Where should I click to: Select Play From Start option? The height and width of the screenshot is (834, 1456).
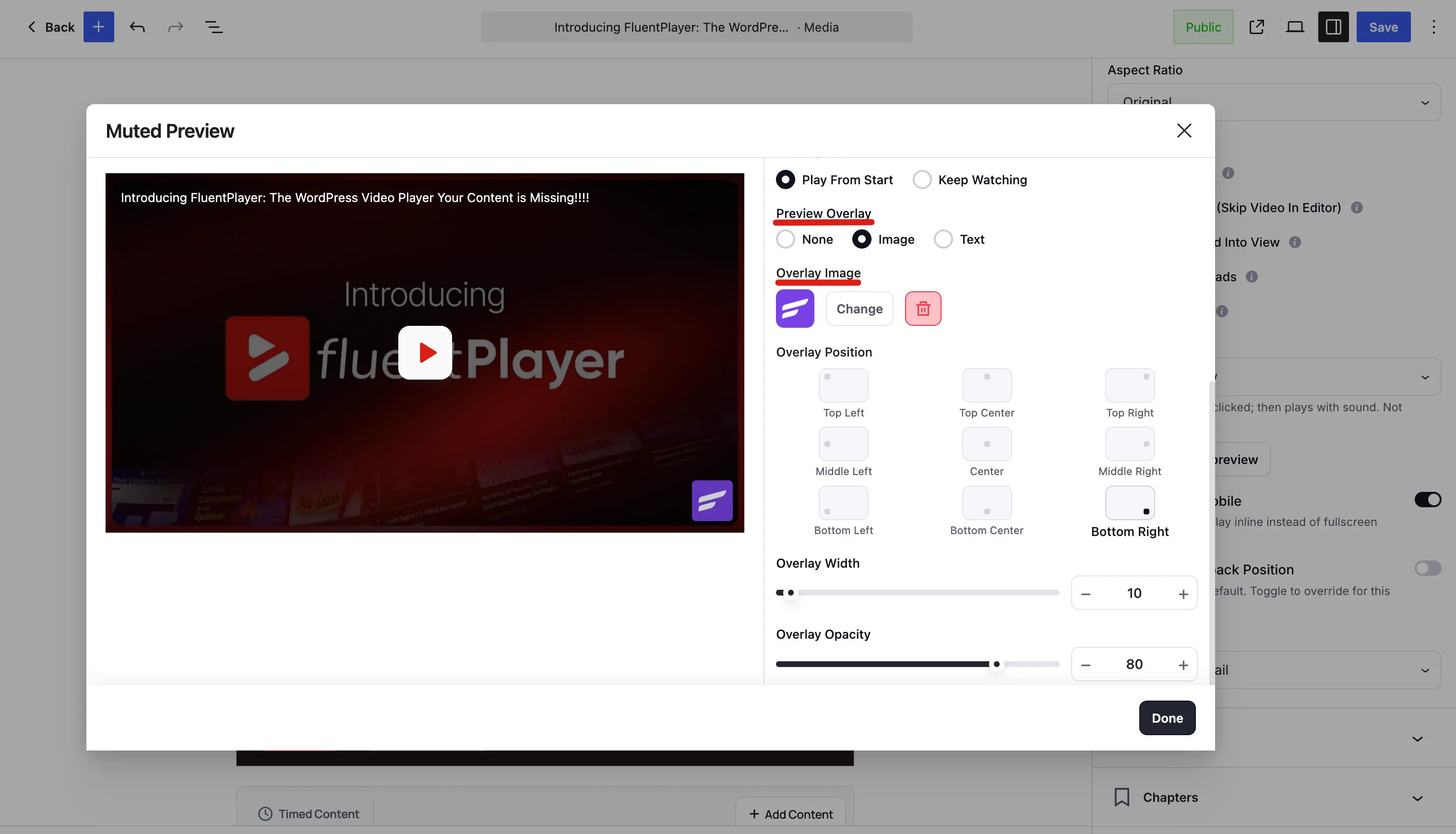click(x=834, y=179)
